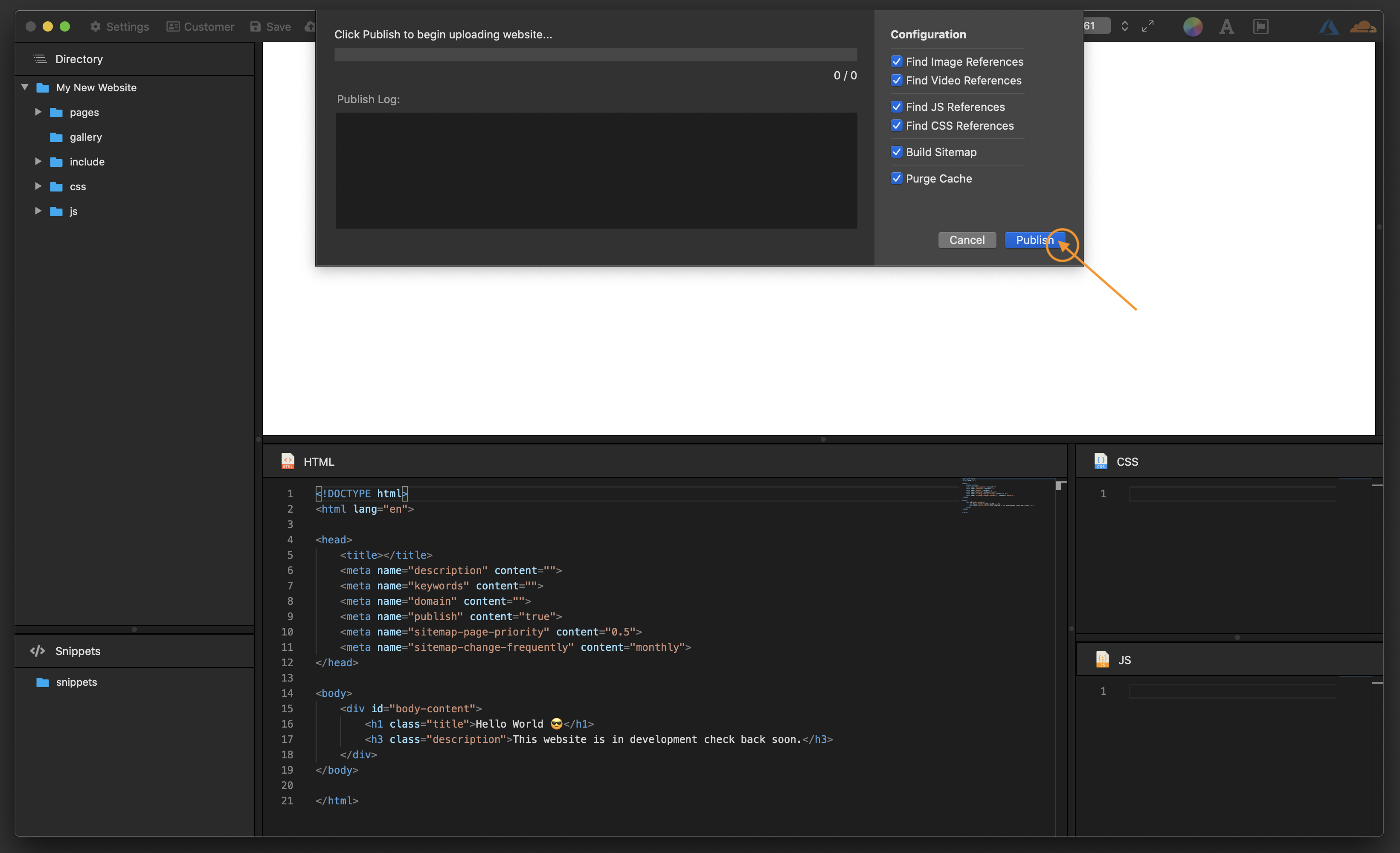This screenshot has width=1400, height=853.
Task: Uncheck Find Image References
Action: (897, 61)
